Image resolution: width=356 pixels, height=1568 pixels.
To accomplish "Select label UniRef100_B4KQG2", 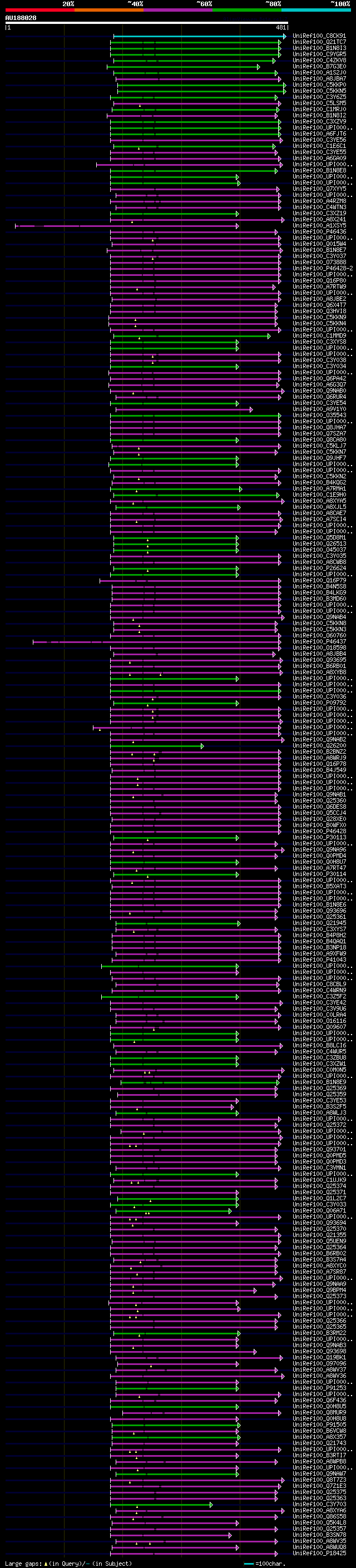I will point(319,483).
